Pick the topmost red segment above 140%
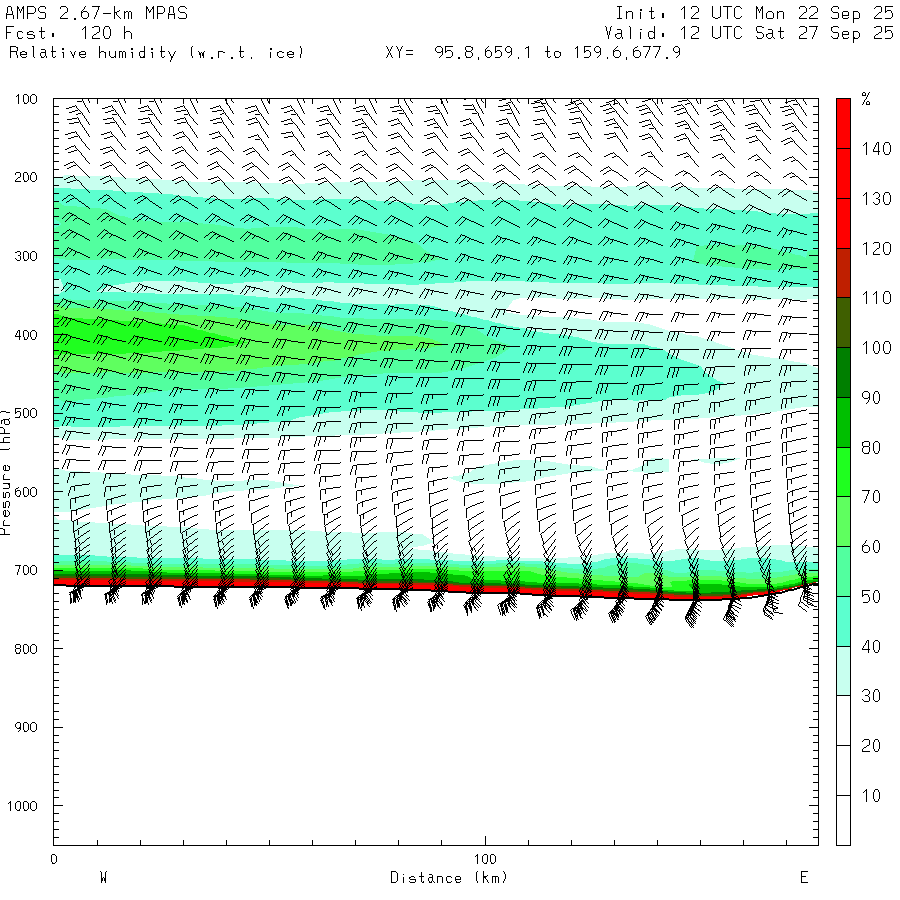The image size is (900, 900). click(843, 124)
